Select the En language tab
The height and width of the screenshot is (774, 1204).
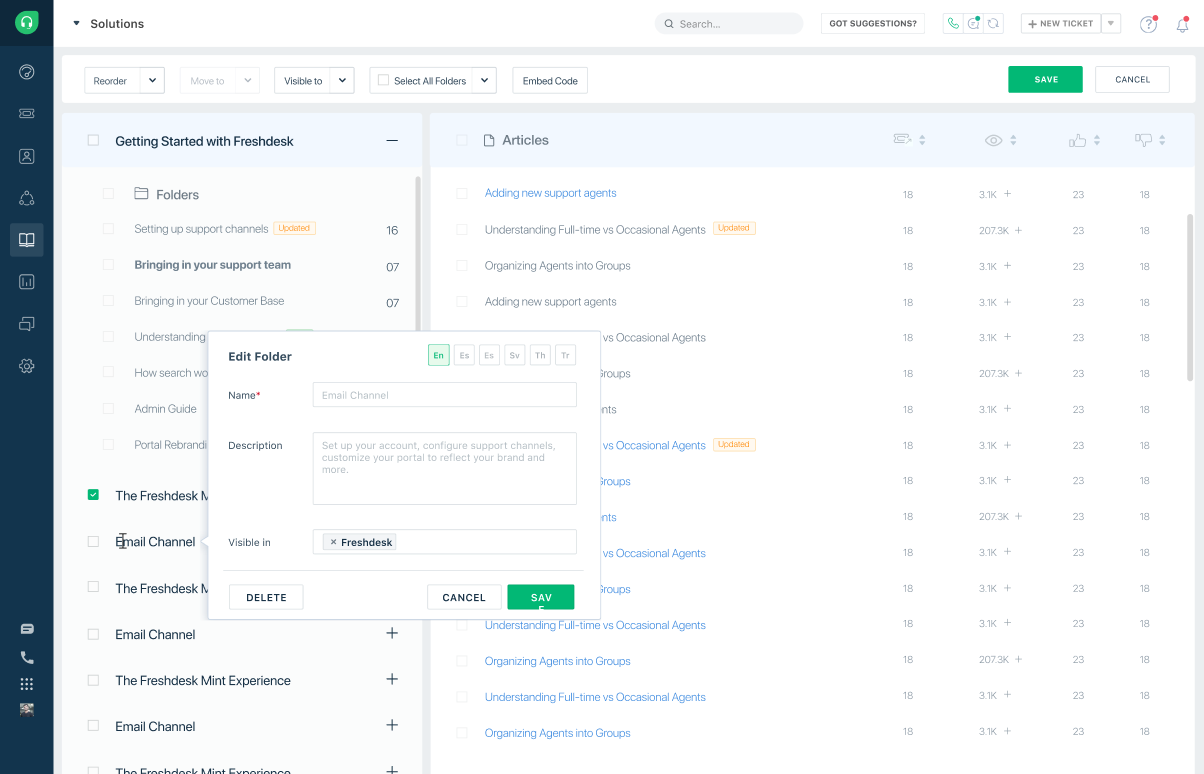pyautogui.click(x=438, y=355)
